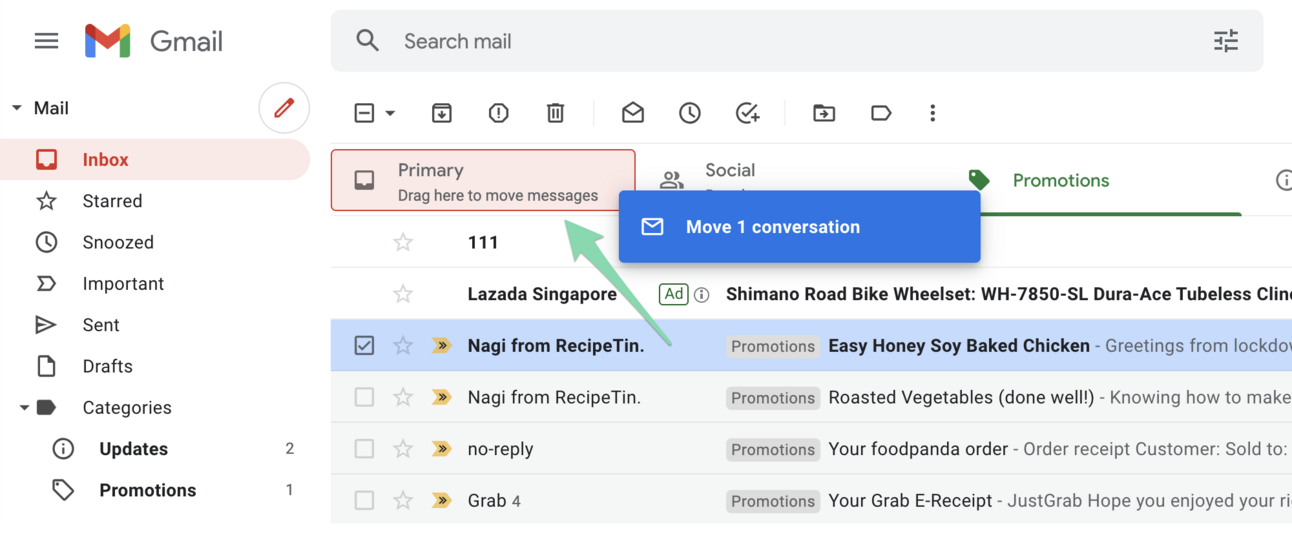This screenshot has width=1292, height=550.
Task: Snooze the selected conversation
Action: [690, 113]
